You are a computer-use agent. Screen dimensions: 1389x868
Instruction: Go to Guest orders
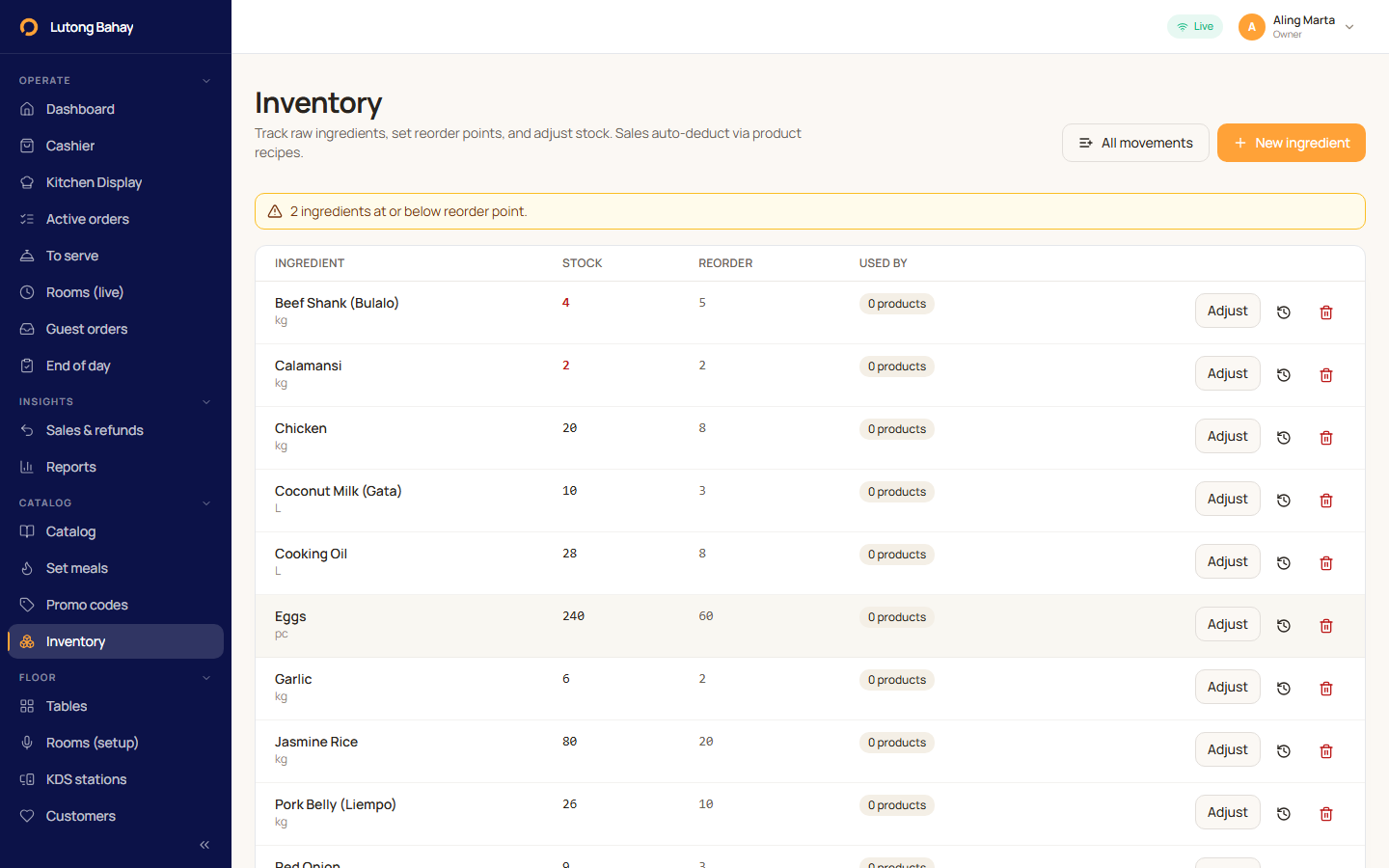click(x=116, y=329)
